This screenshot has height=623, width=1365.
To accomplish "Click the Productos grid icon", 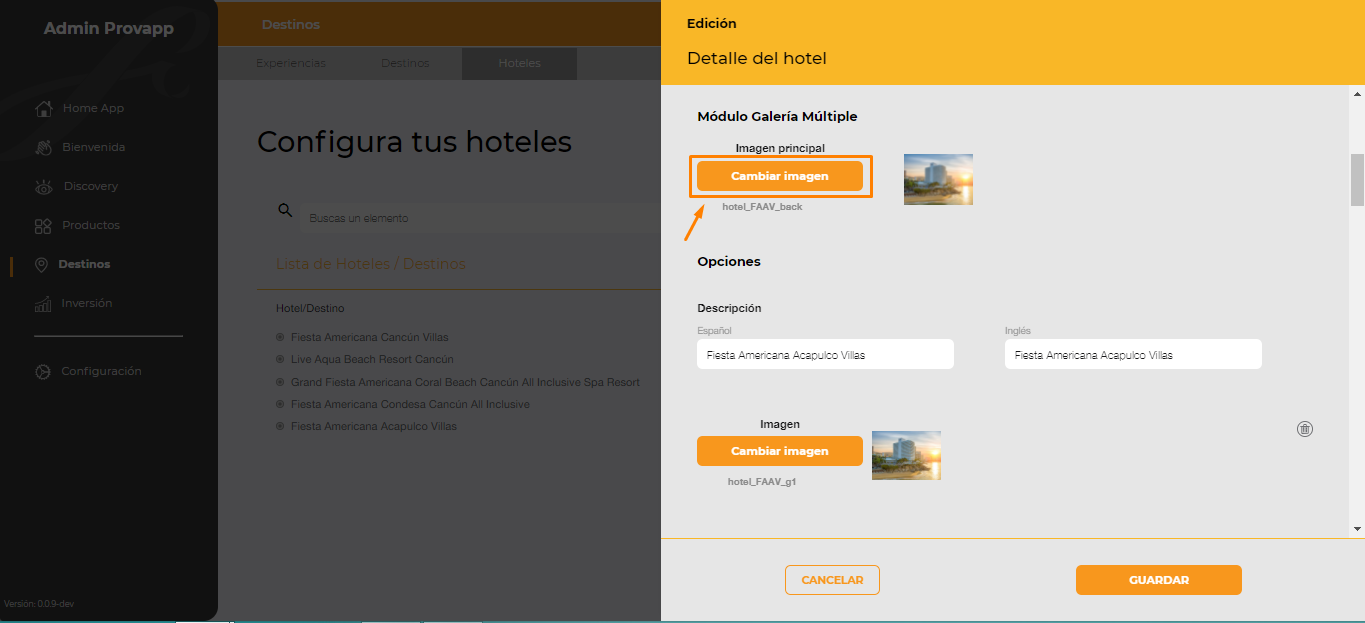I will 43,225.
